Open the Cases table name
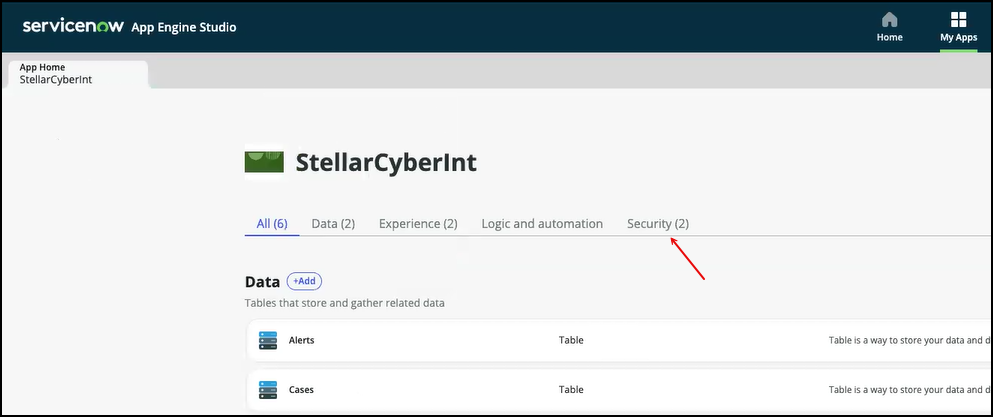This screenshot has width=993, height=417. click(x=302, y=389)
